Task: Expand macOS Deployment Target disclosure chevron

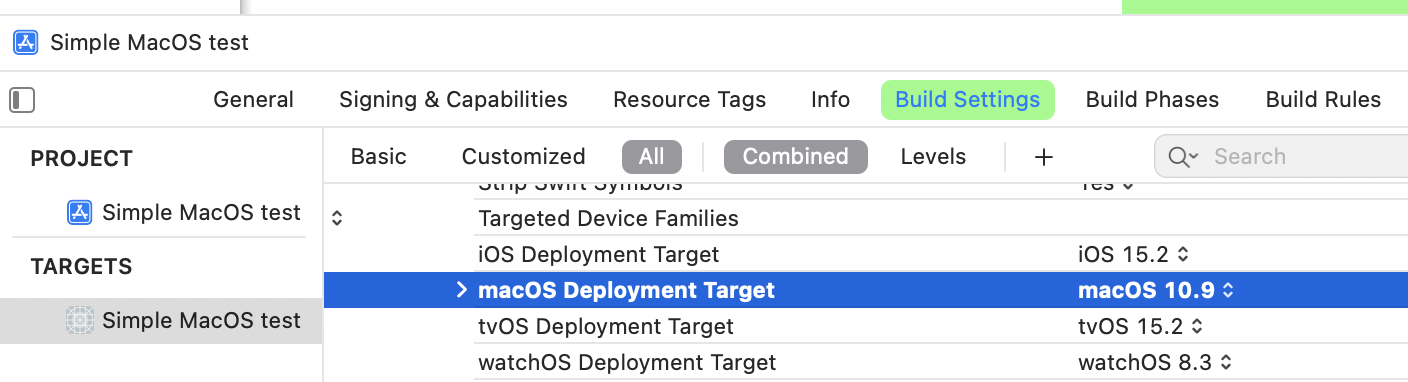Action: click(461, 290)
